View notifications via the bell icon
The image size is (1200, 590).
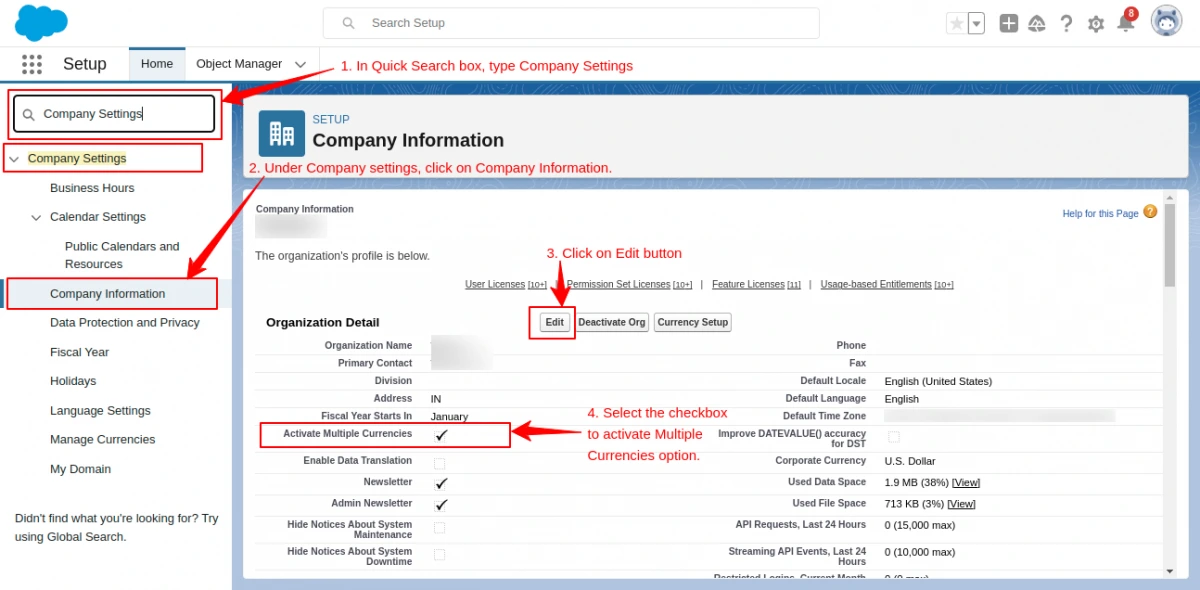pos(1125,23)
